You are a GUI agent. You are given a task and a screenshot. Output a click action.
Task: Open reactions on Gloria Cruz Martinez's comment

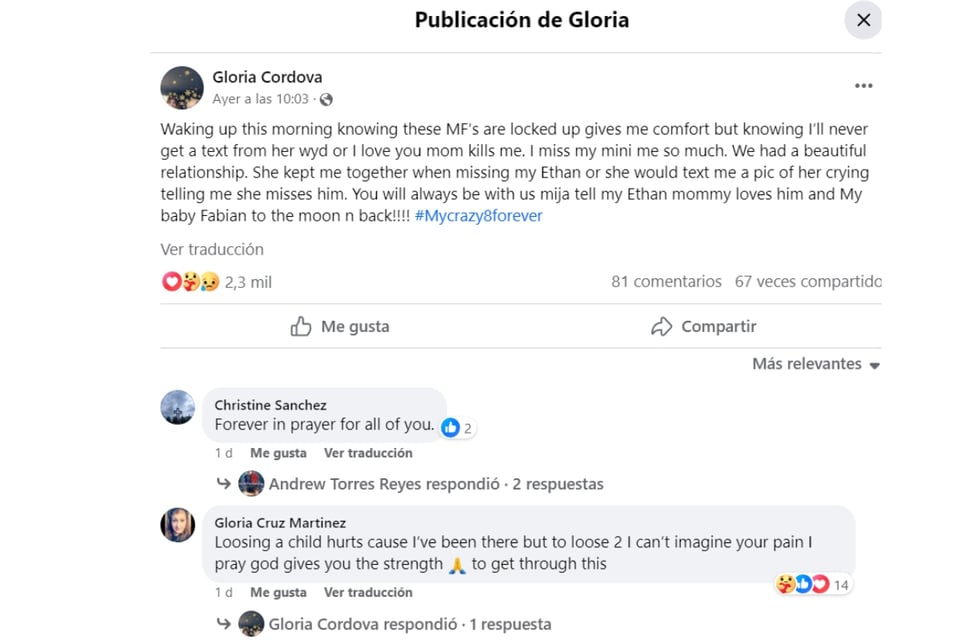pyautogui.click(x=812, y=584)
